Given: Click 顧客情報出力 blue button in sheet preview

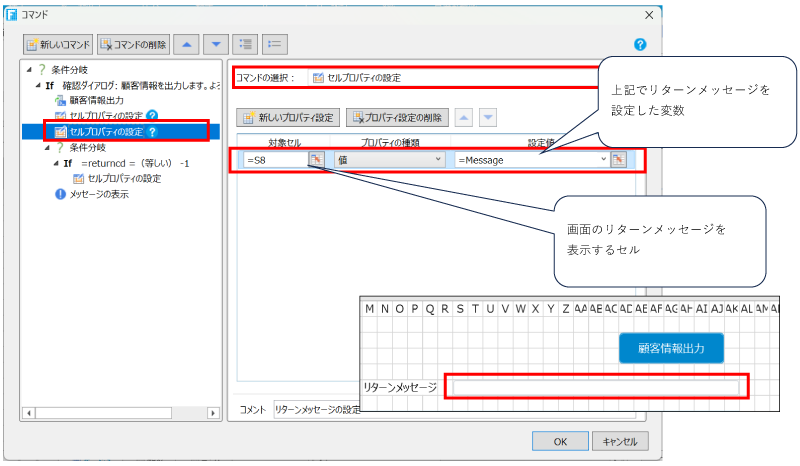Looking at the screenshot, I should tap(671, 348).
